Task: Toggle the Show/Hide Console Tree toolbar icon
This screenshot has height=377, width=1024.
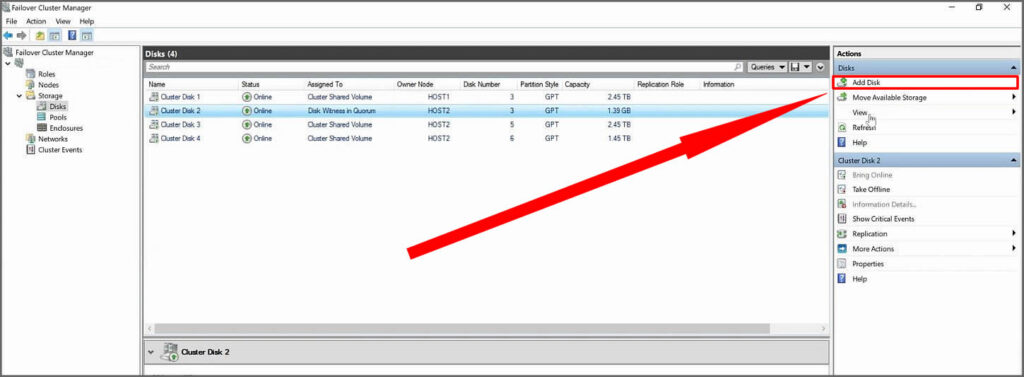Action: click(54, 35)
